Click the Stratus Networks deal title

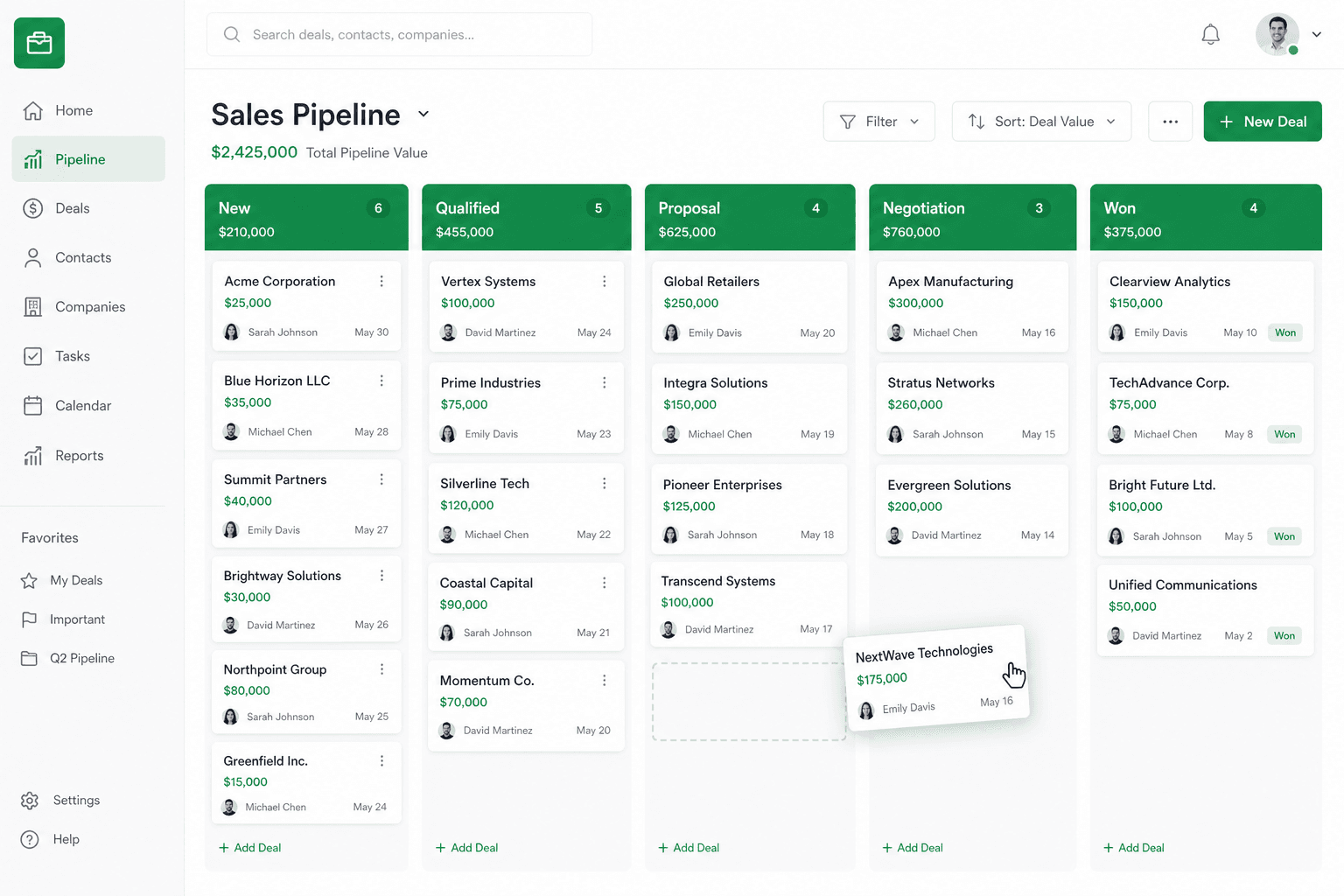941,382
